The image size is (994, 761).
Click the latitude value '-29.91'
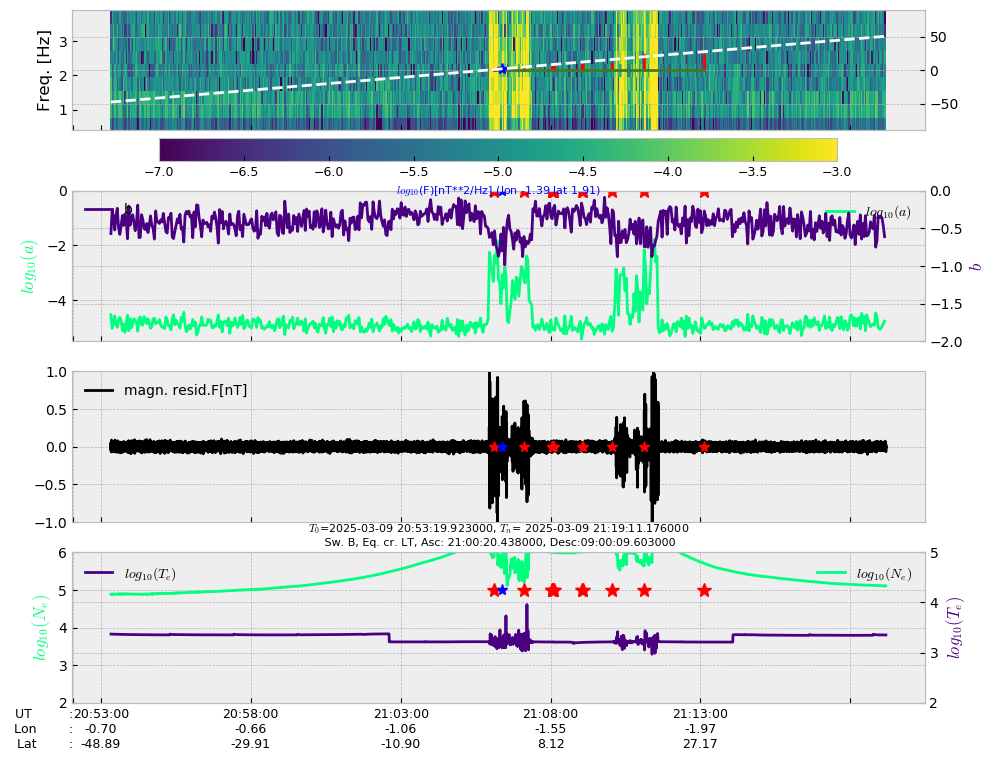(251, 743)
